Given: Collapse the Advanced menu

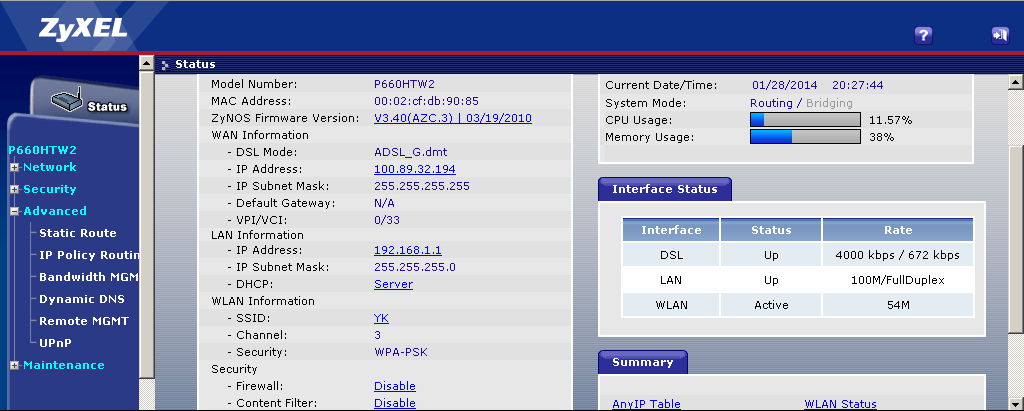Looking at the screenshot, I should 14,212.
